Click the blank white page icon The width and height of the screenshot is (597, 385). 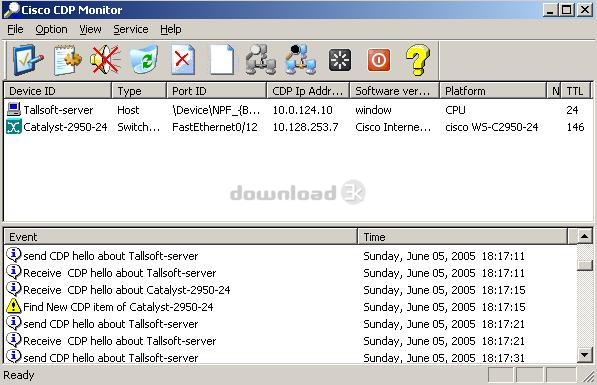click(221, 60)
